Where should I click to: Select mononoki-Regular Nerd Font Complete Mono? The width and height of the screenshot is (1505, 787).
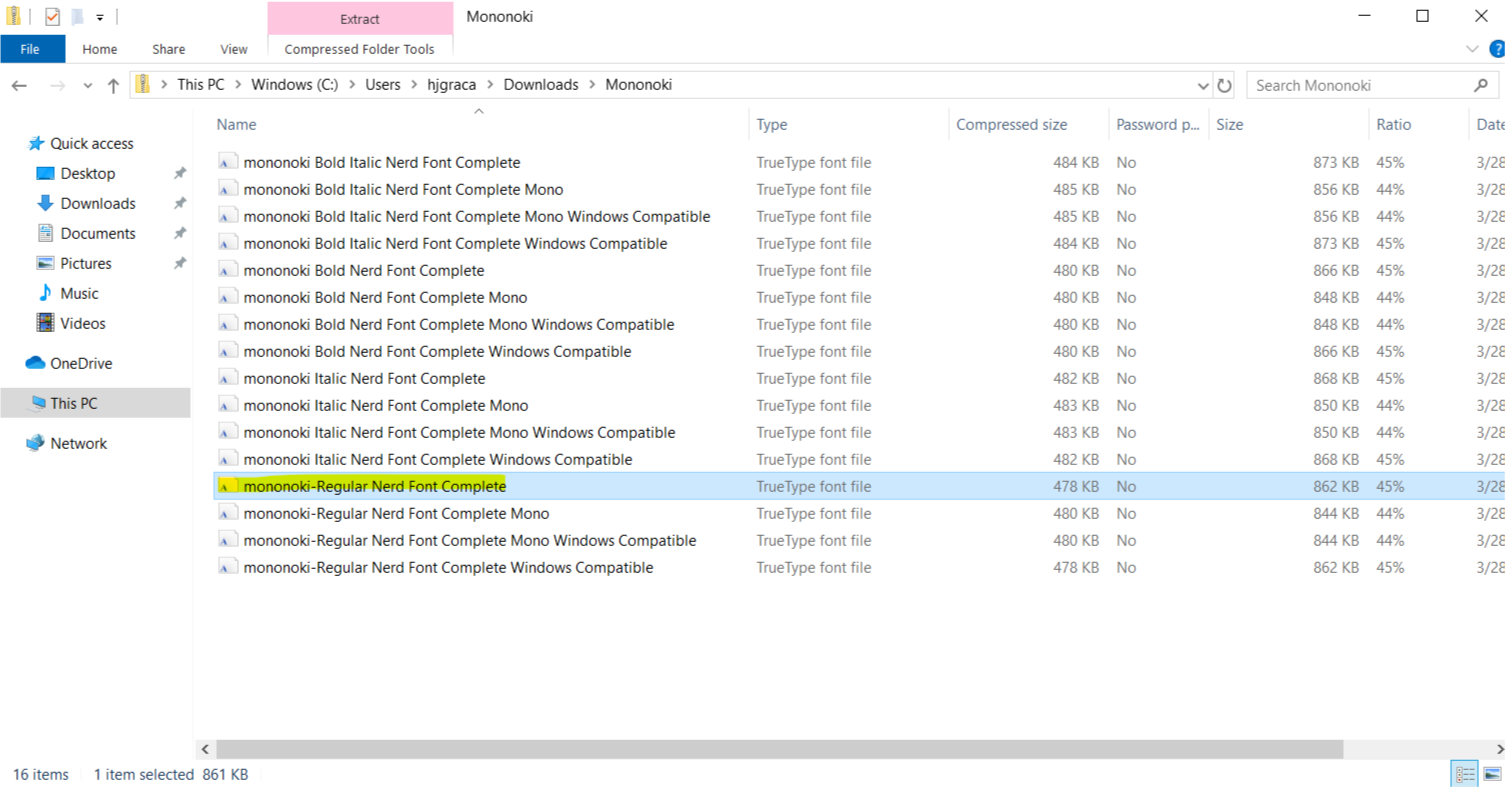[x=396, y=513]
